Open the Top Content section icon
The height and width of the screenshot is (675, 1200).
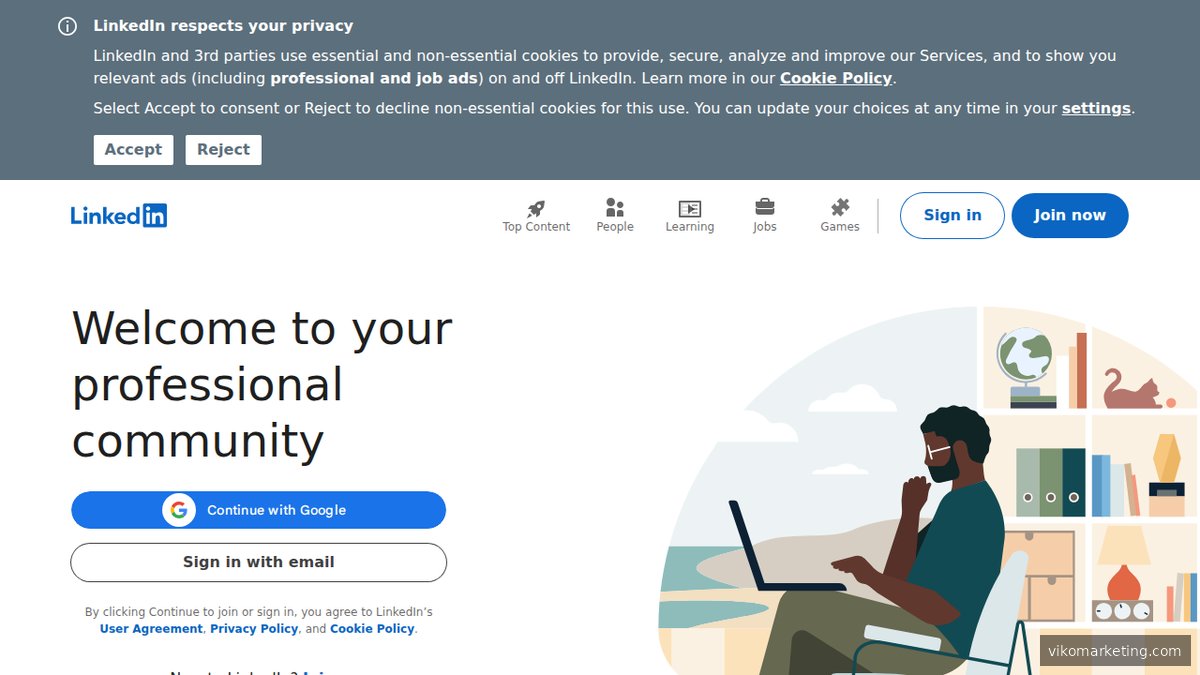point(536,207)
